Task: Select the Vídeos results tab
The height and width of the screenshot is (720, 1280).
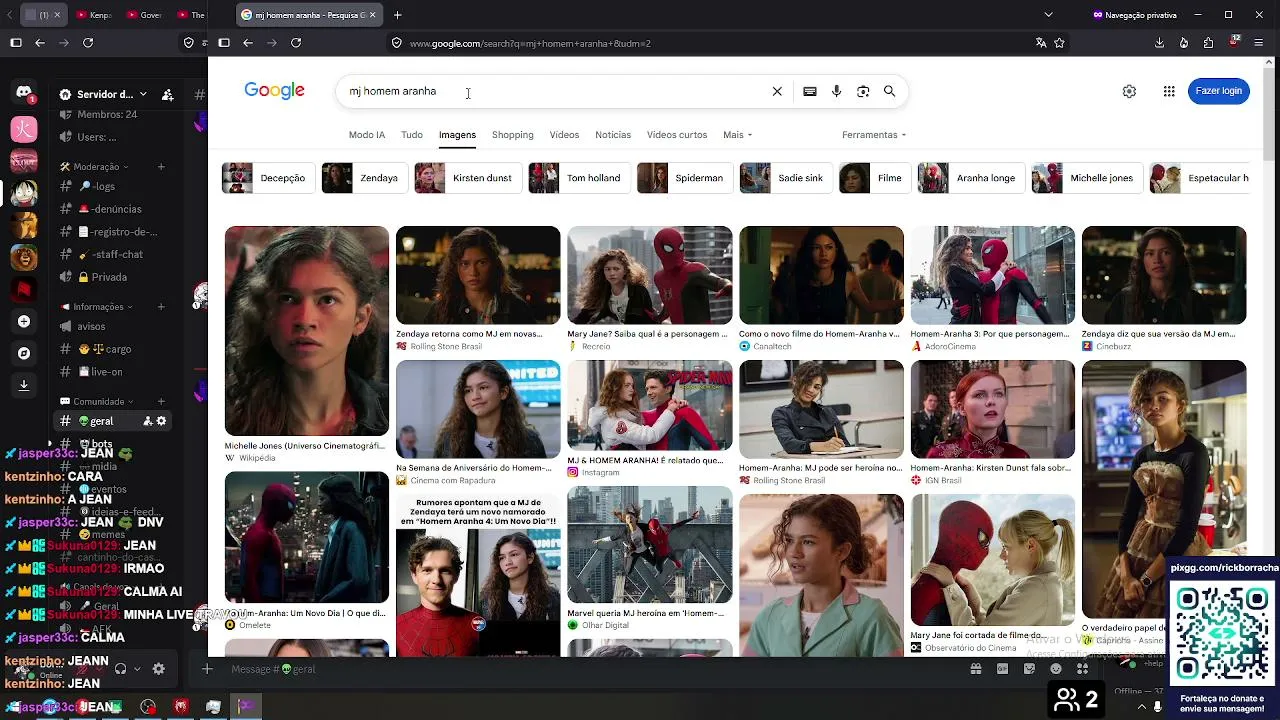Action: coord(564,135)
